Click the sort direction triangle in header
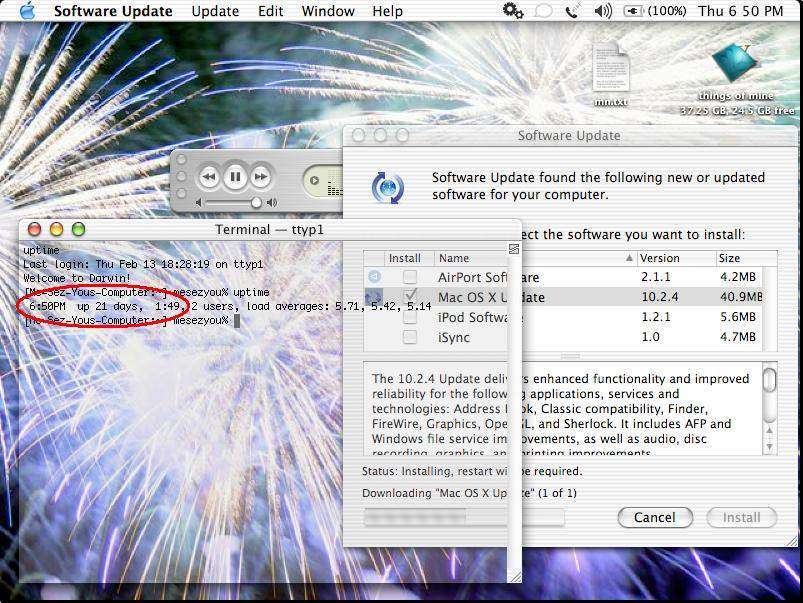Viewport: 803px width, 603px height. tap(629, 258)
